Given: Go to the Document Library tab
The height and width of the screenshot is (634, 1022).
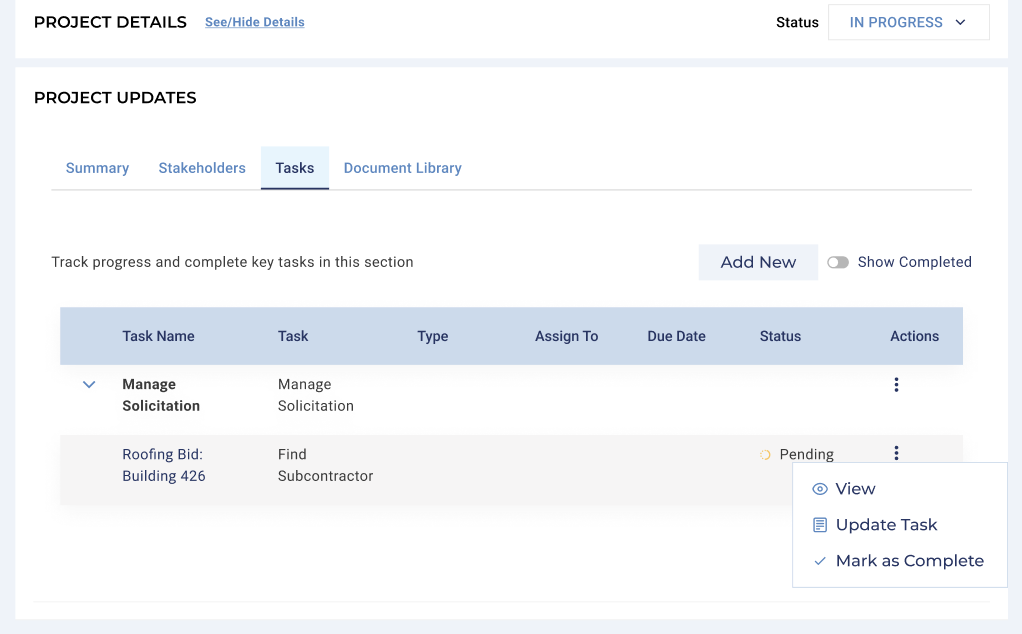Looking at the screenshot, I should (402, 168).
